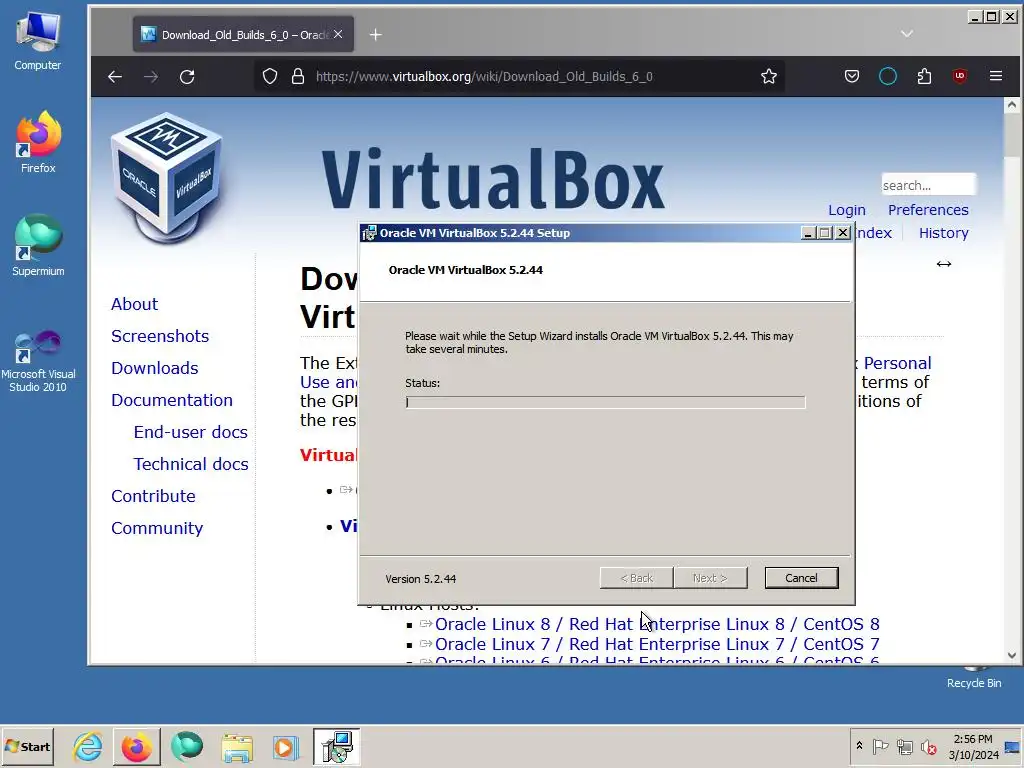The height and width of the screenshot is (768, 1024).
Task: Click the Firefox forward arrow
Action: [x=151, y=77]
